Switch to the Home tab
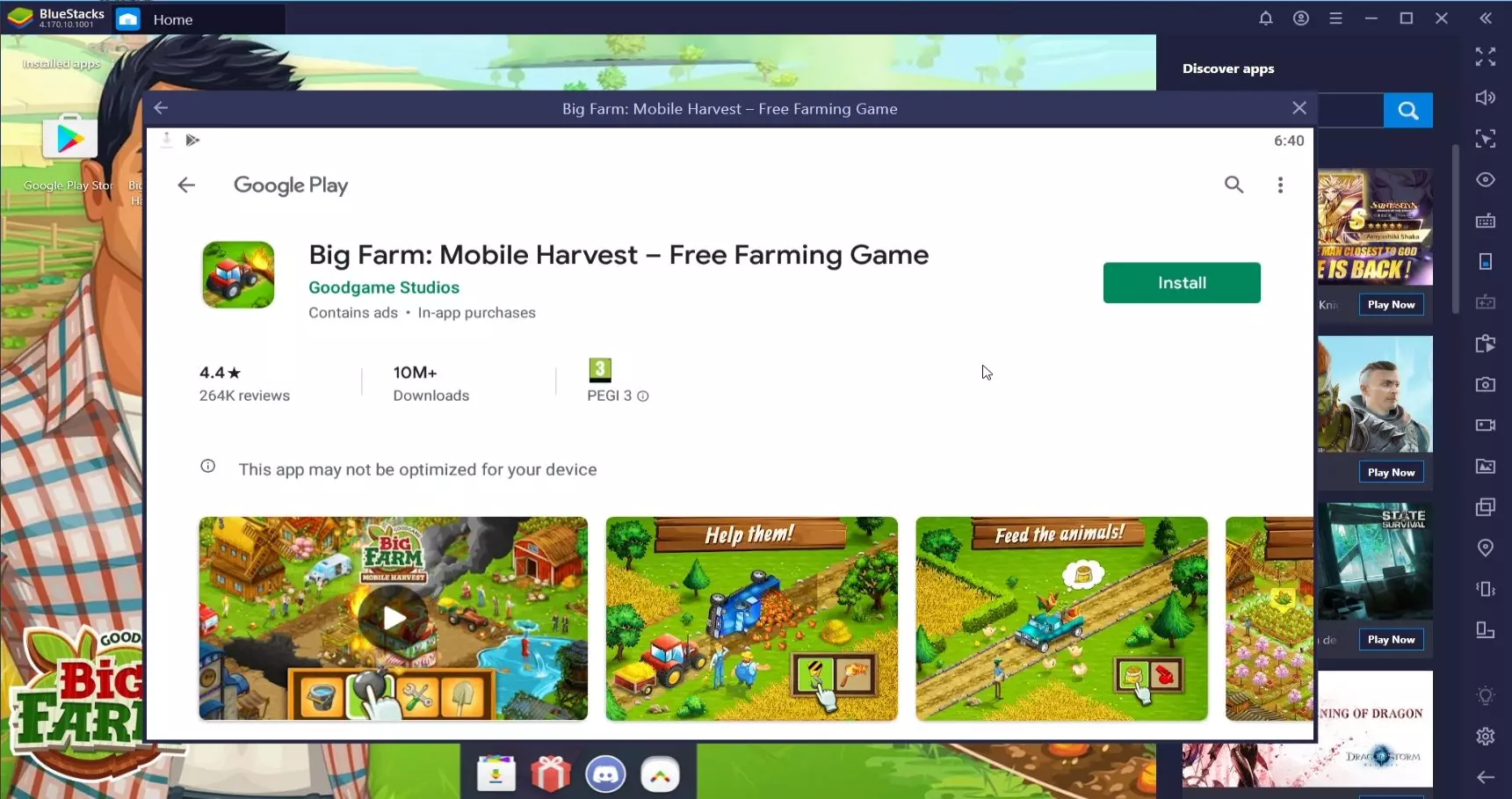Viewport: 1512px width, 799px height. [172, 19]
